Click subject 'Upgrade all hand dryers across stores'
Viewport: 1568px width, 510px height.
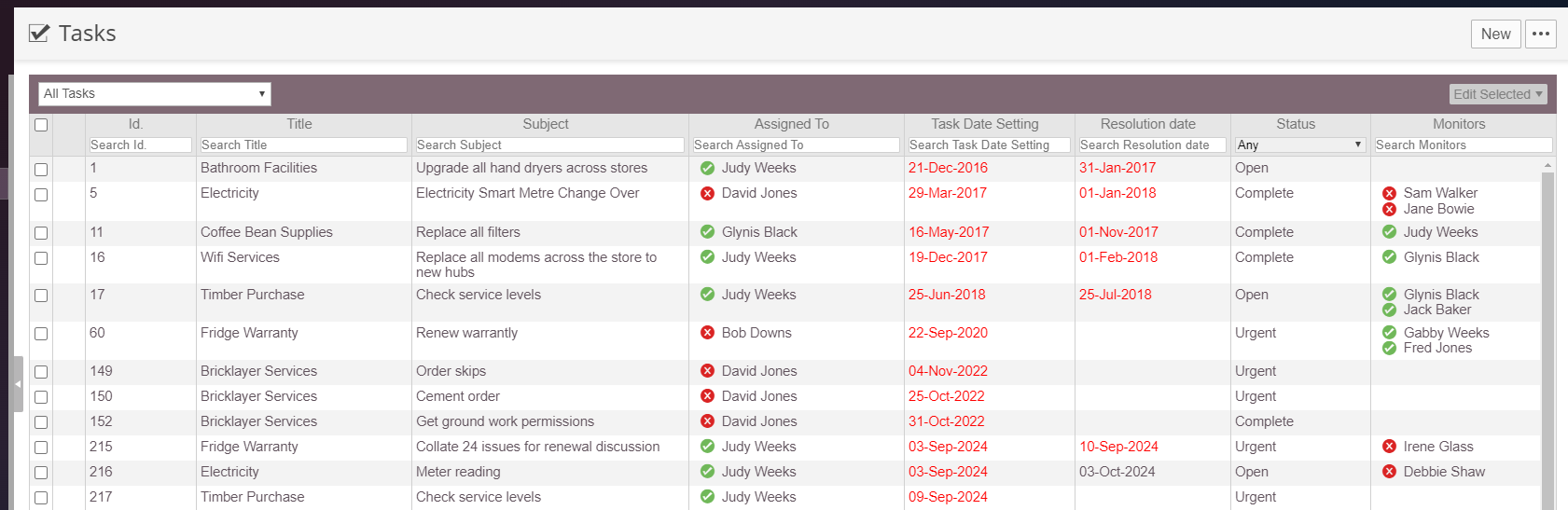point(532,168)
